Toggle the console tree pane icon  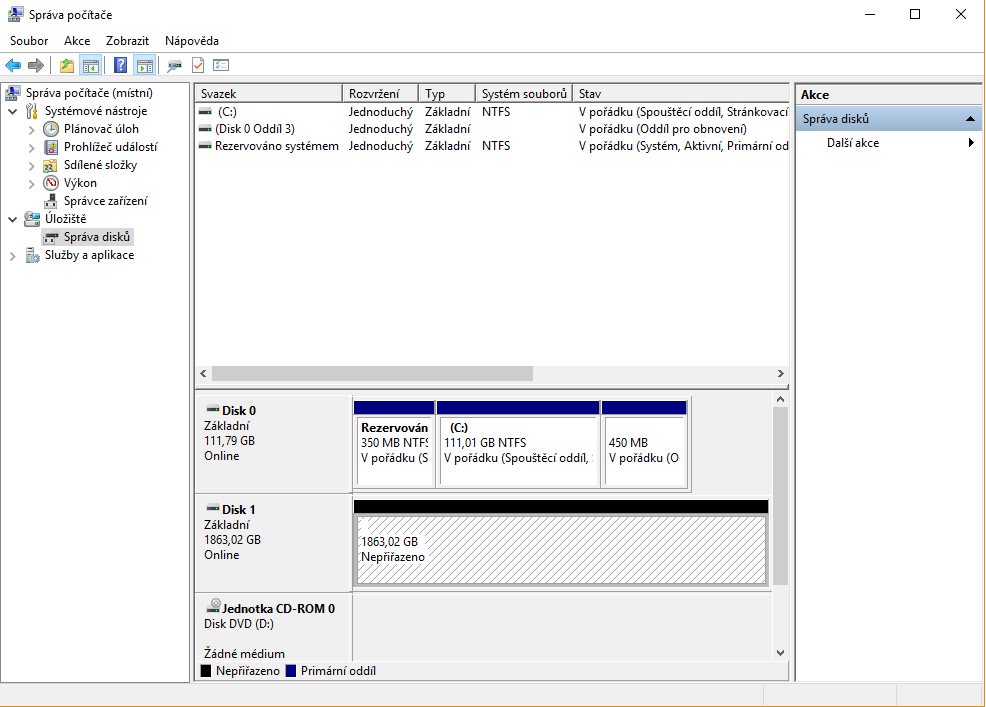tap(91, 66)
